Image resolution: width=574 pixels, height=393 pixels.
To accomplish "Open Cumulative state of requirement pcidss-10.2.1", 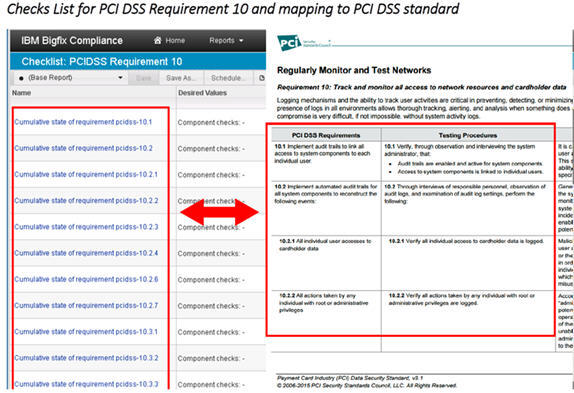I will pos(86,175).
